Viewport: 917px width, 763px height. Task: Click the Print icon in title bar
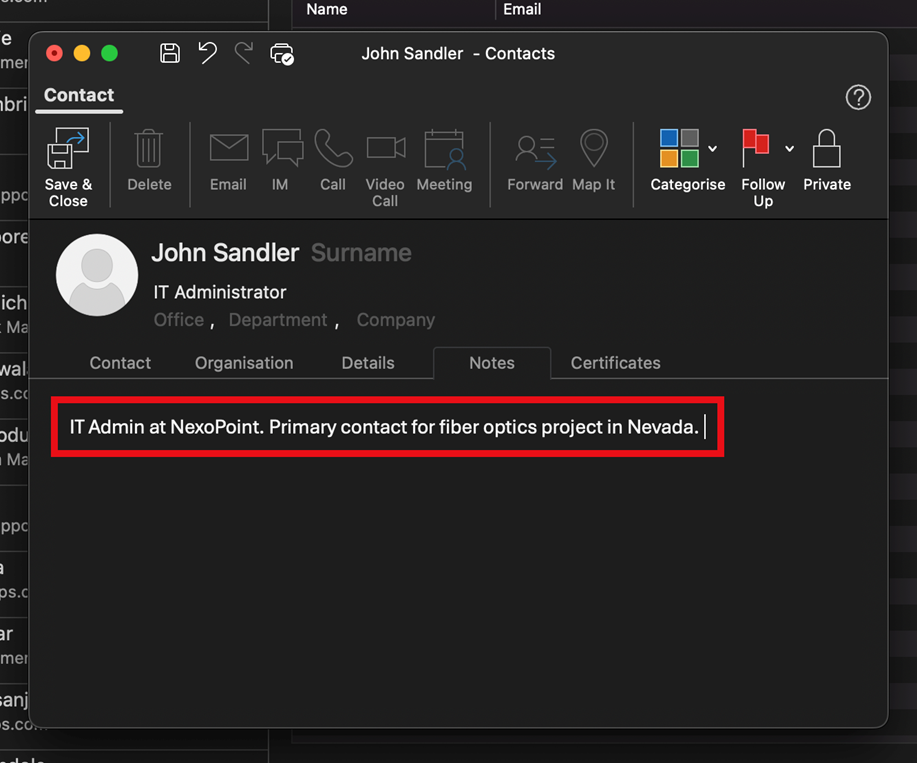pos(282,54)
